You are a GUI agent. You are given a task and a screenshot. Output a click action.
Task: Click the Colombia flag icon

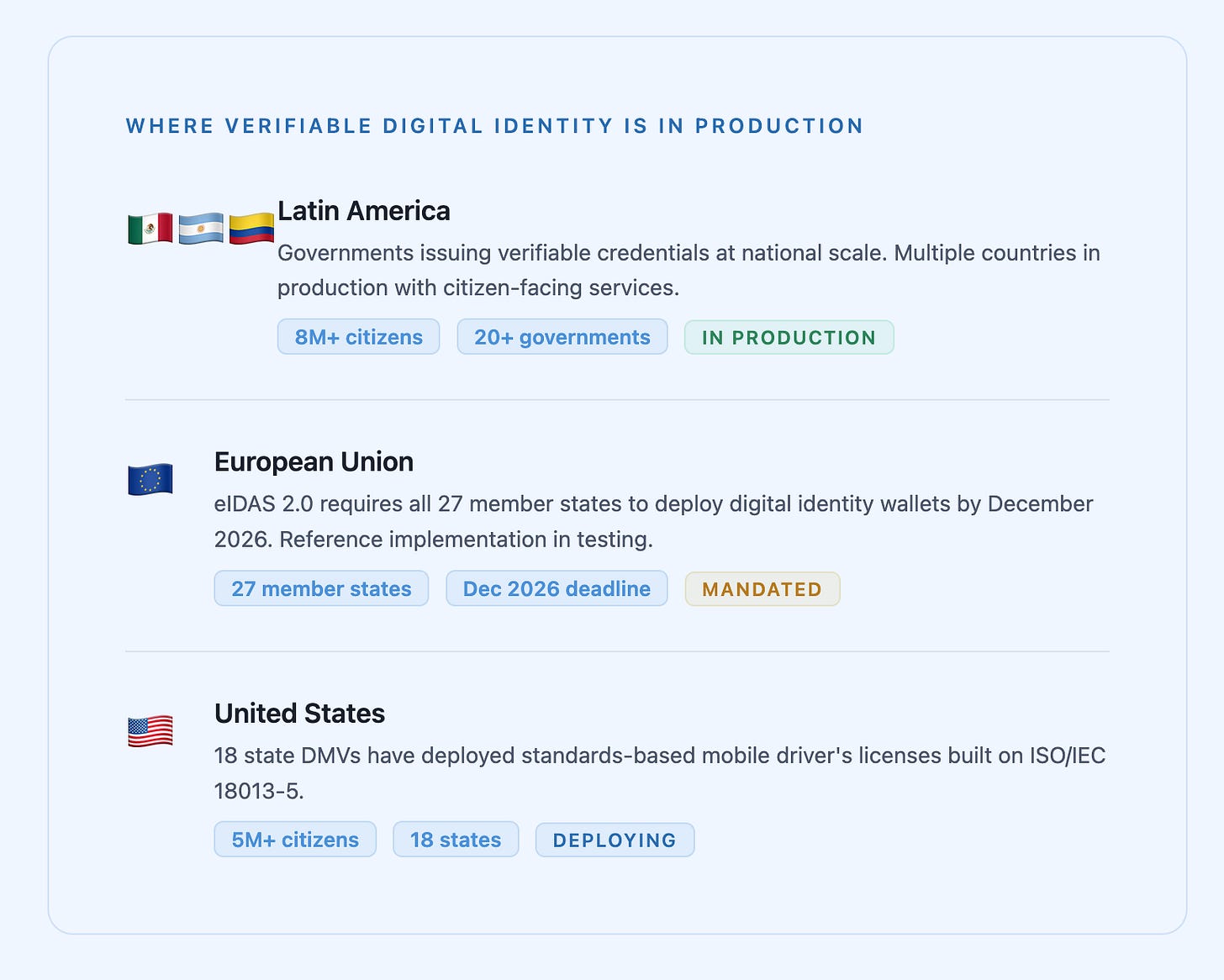tap(251, 229)
